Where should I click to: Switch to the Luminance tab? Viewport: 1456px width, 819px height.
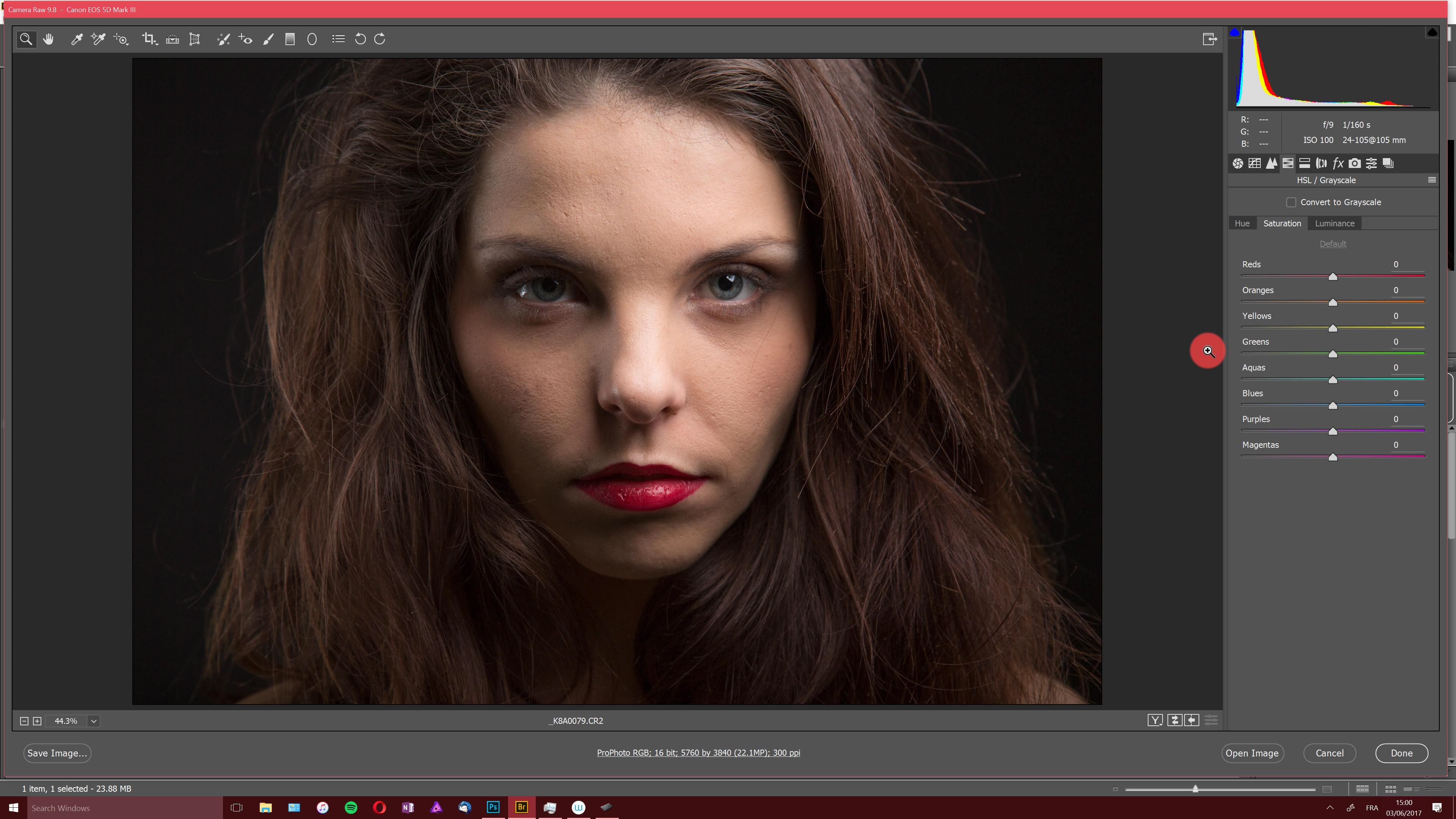1334,223
